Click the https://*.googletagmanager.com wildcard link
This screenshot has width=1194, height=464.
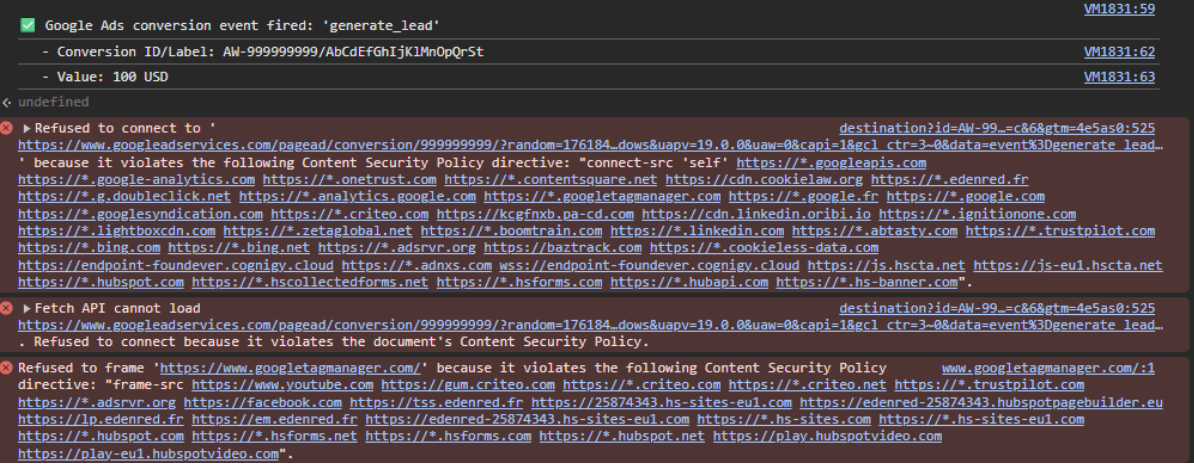[602, 196]
